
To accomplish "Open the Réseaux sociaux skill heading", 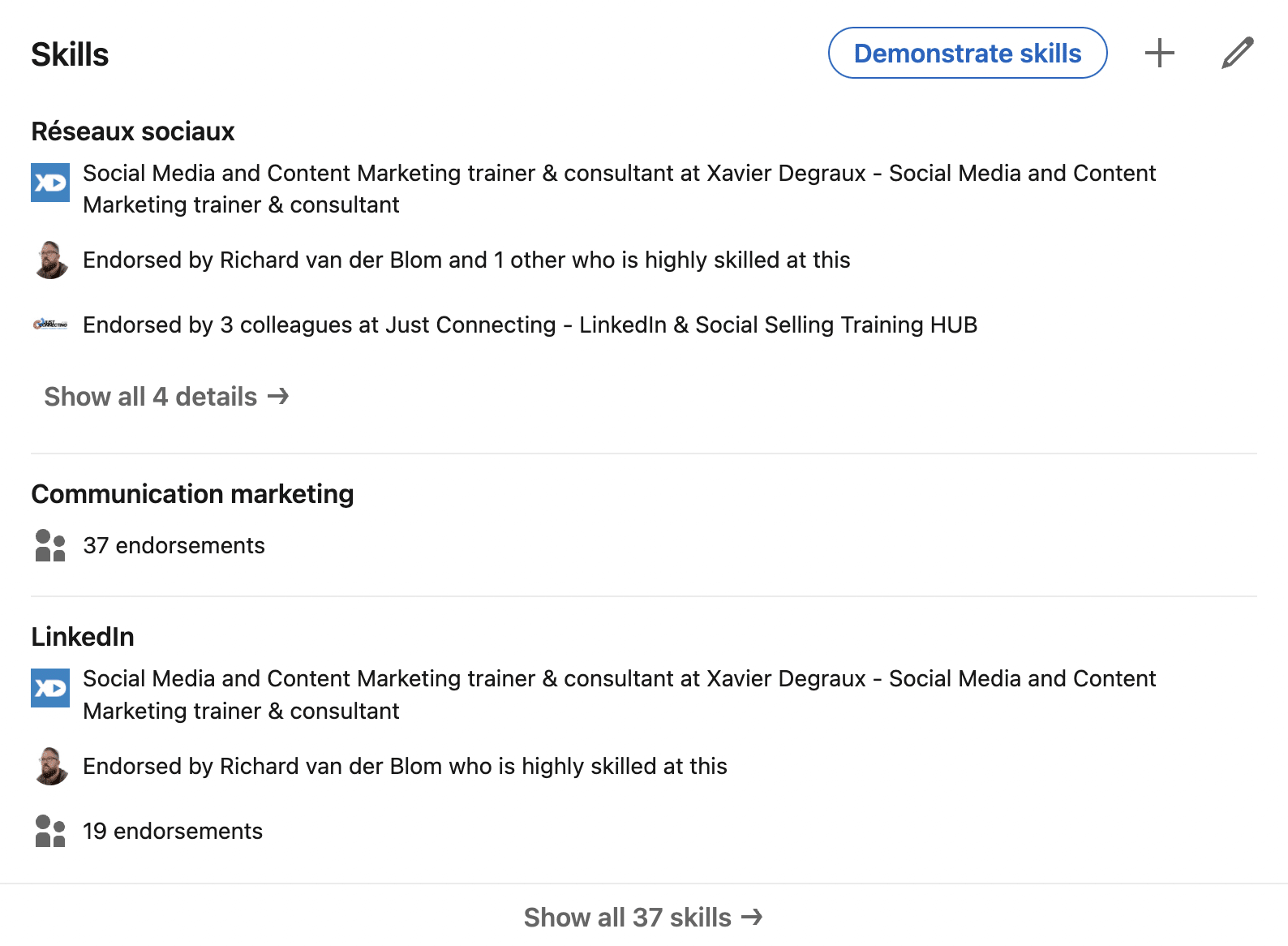I will [133, 131].
